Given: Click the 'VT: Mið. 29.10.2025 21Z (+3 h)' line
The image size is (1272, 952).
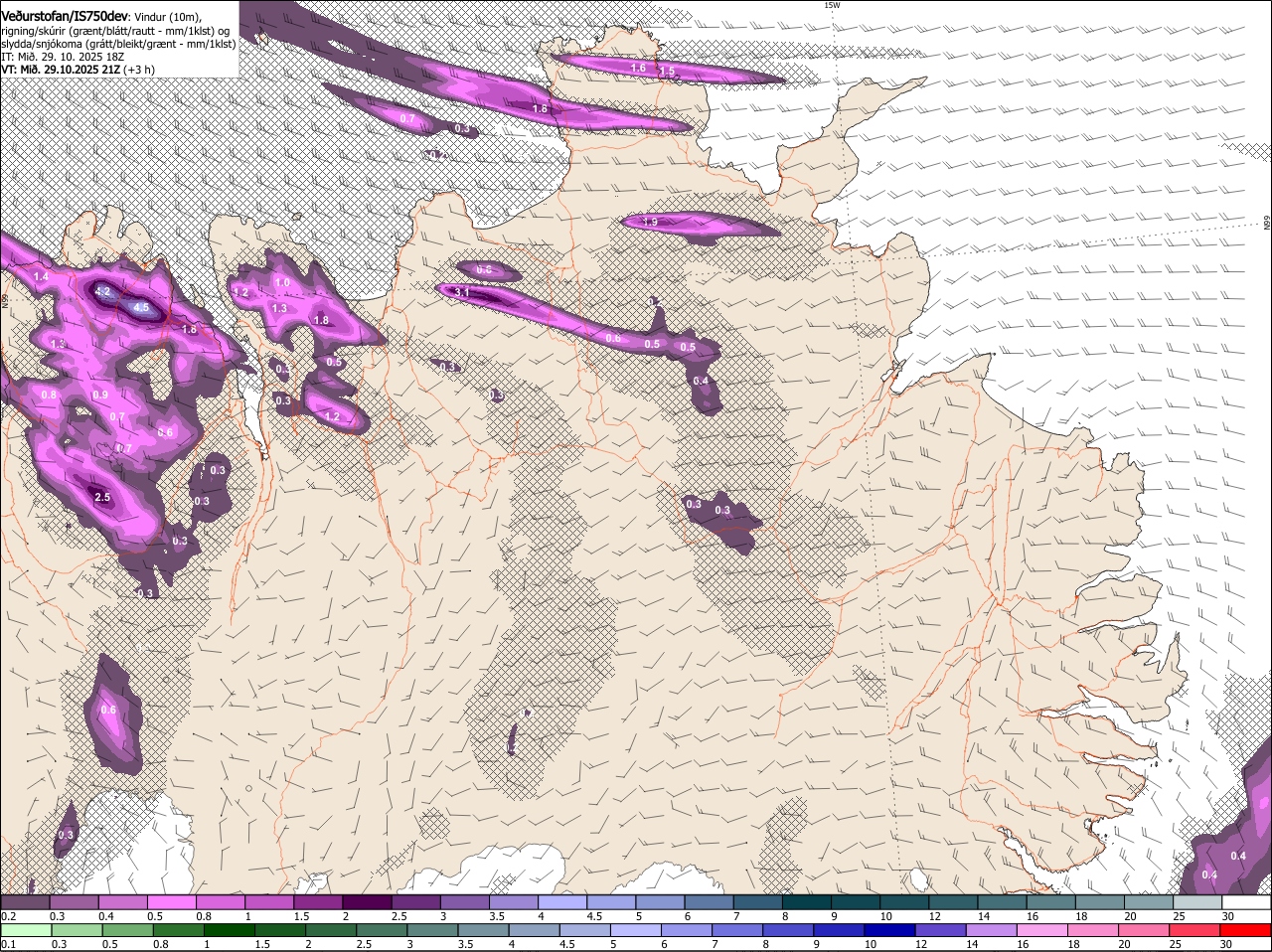Looking at the screenshot, I should tap(78, 70).
